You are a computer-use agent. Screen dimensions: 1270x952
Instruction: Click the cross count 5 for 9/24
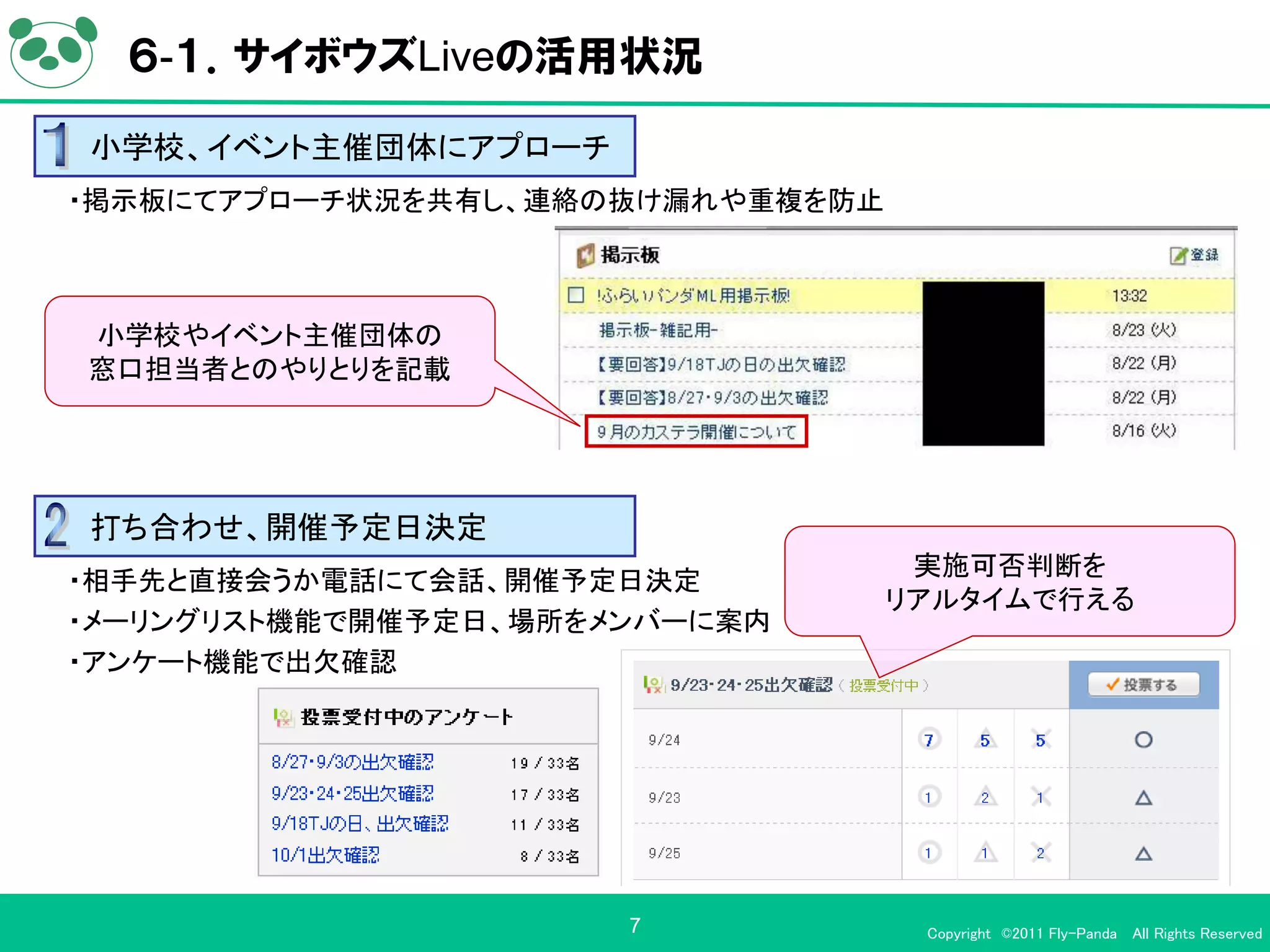[x=1041, y=739]
